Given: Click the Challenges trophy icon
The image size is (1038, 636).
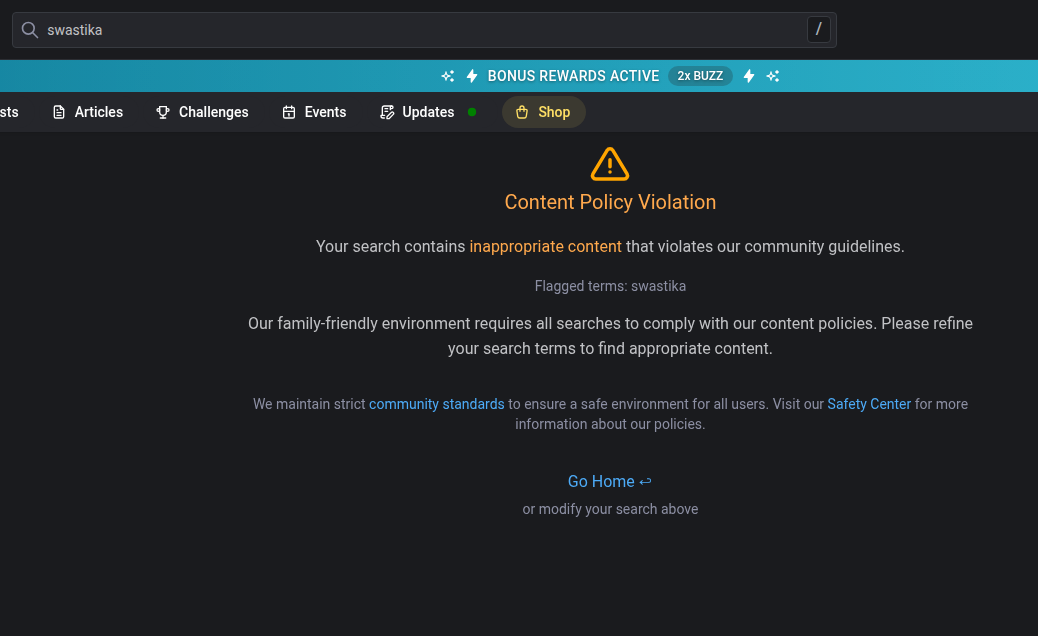Looking at the screenshot, I should coord(163,112).
